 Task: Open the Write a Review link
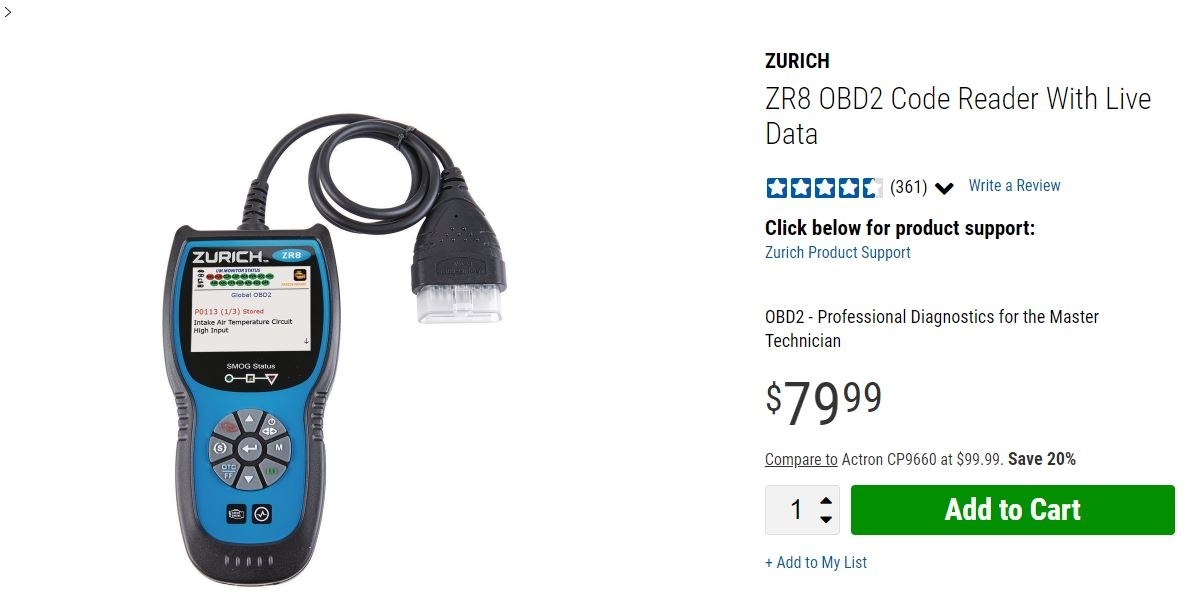1014,186
